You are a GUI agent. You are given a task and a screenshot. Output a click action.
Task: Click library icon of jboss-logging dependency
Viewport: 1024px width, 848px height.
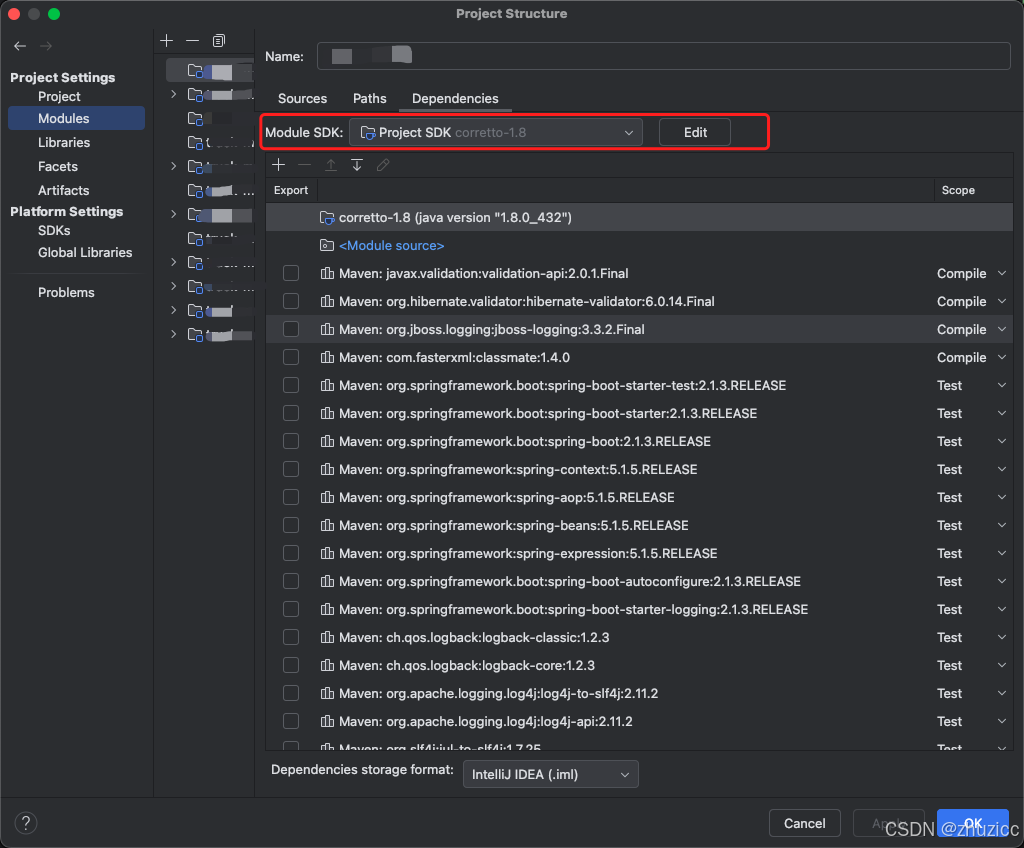pos(327,329)
